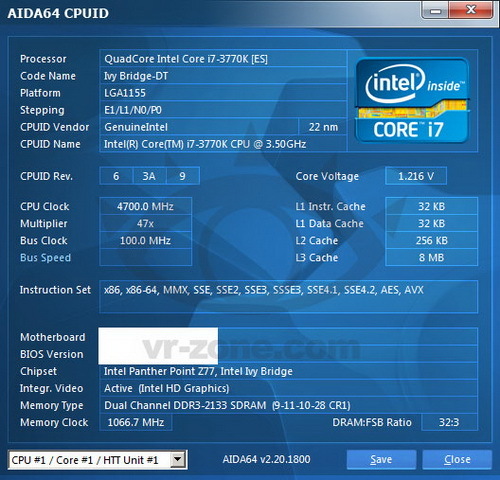Open the CPU core selector dropdown arrow
This screenshot has width=500, height=480.
tap(178, 460)
